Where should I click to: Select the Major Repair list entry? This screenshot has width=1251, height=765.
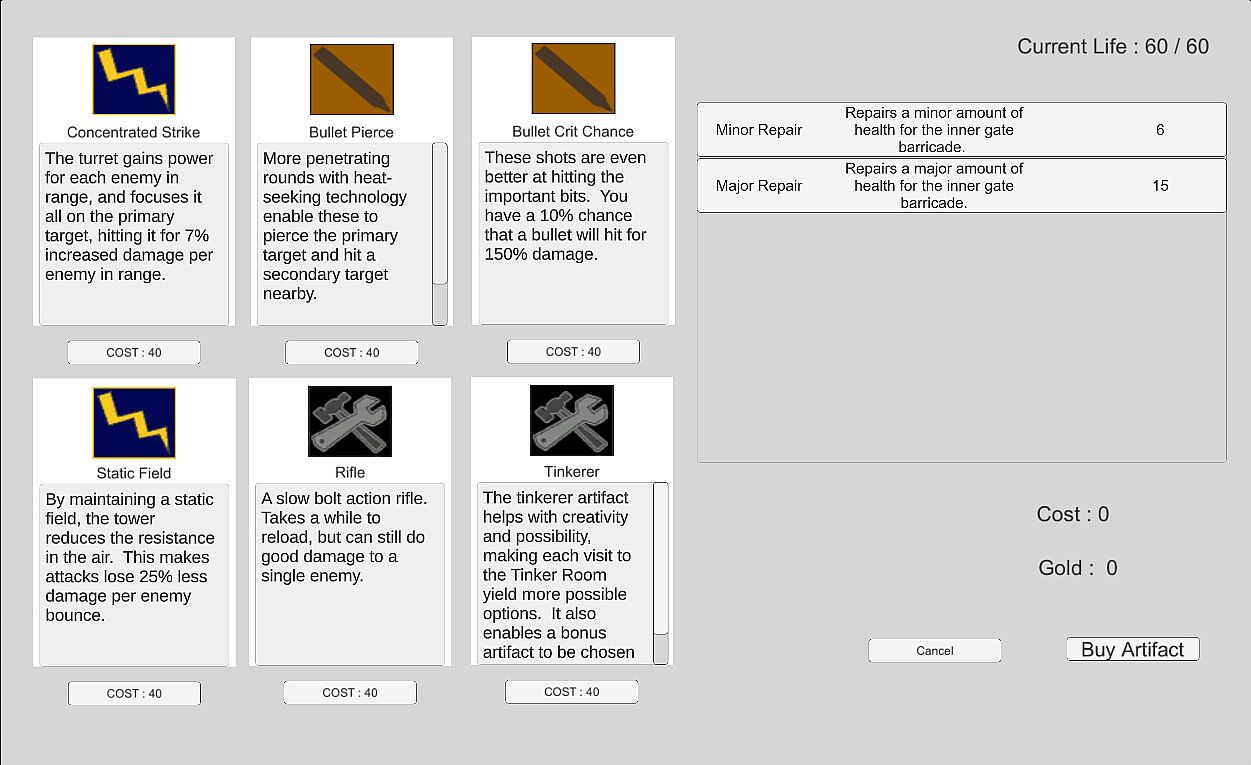pyautogui.click(x=961, y=186)
